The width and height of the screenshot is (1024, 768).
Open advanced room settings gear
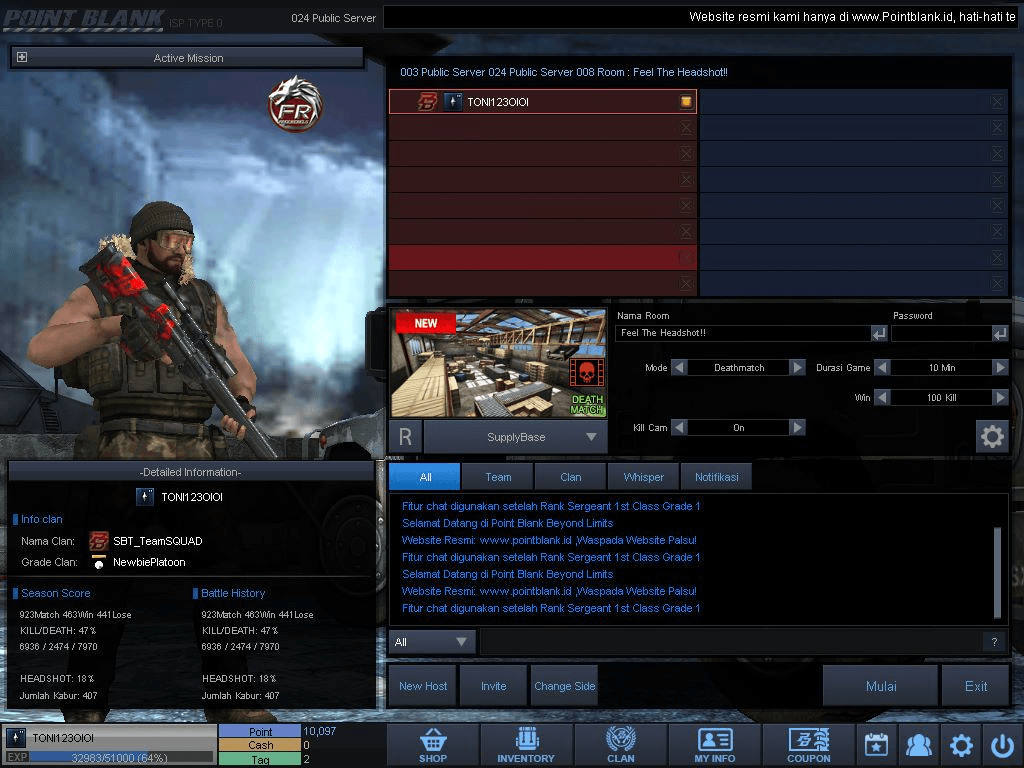[992, 436]
